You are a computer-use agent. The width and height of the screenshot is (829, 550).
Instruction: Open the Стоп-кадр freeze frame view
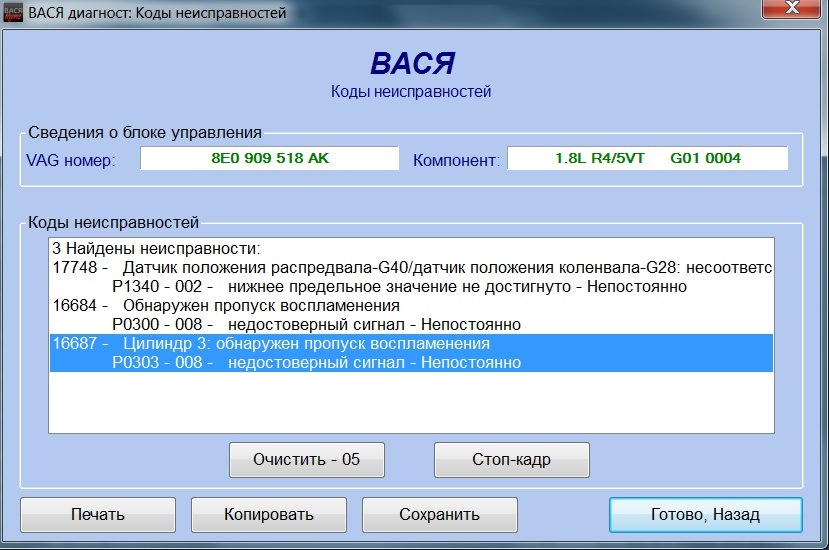(x=511, y=460)
